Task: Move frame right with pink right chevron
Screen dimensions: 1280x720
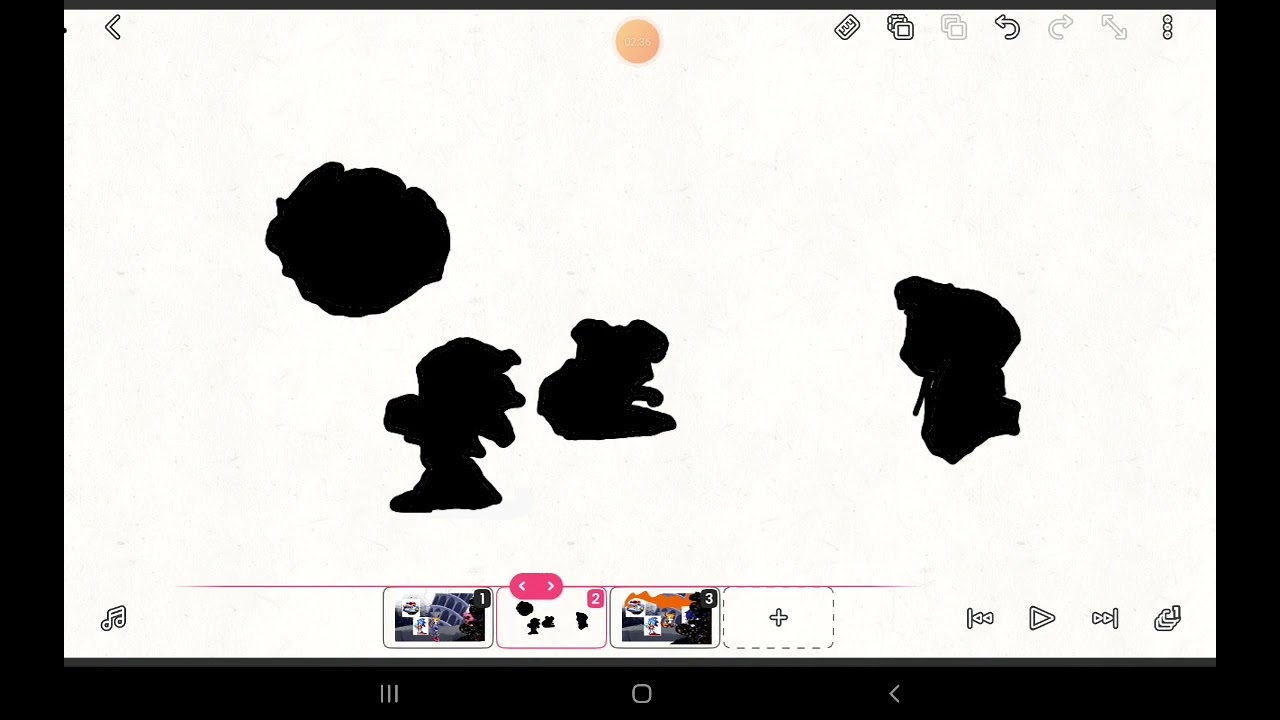Action: pos(550,586)
